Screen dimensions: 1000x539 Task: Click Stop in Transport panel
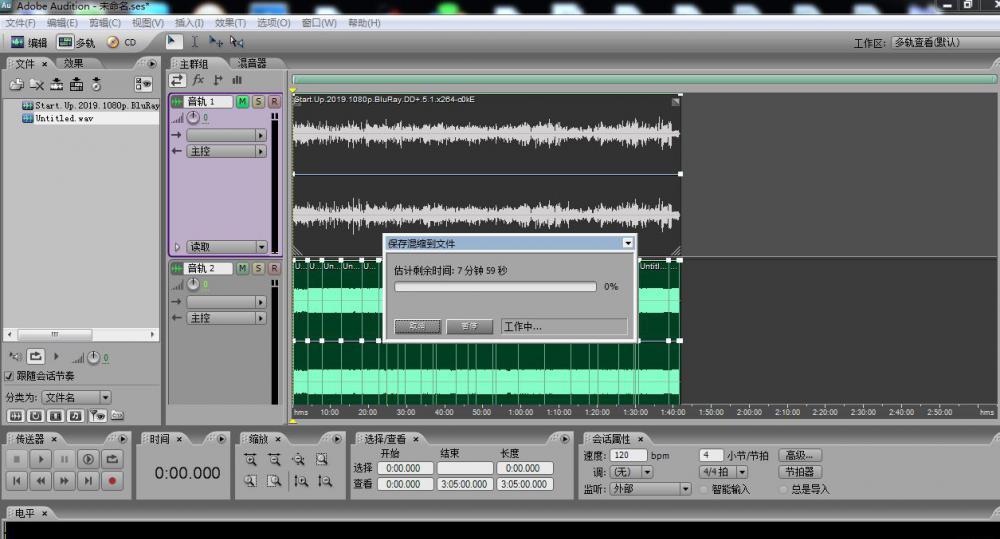17,459
